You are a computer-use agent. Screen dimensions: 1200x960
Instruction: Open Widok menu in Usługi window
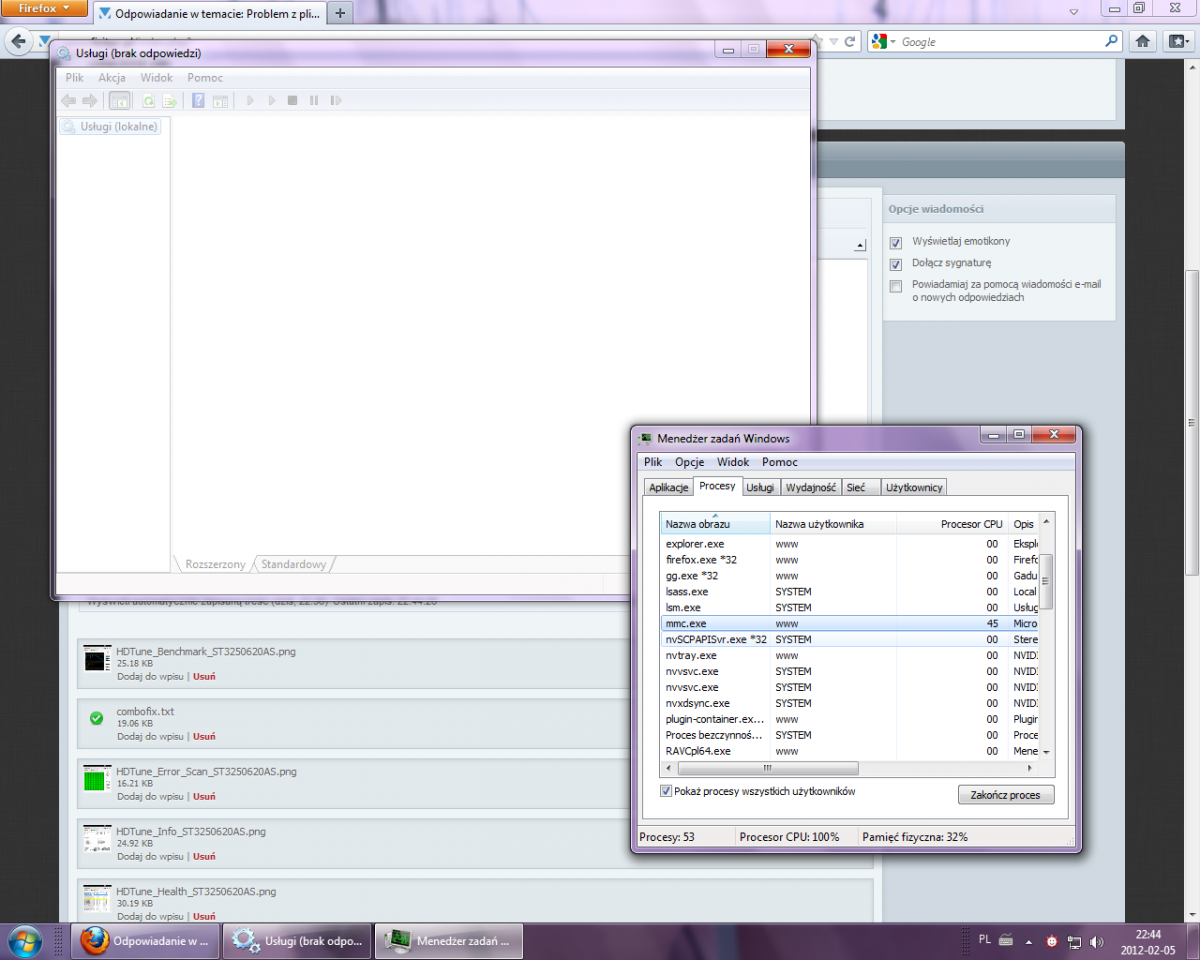point(156,77)
